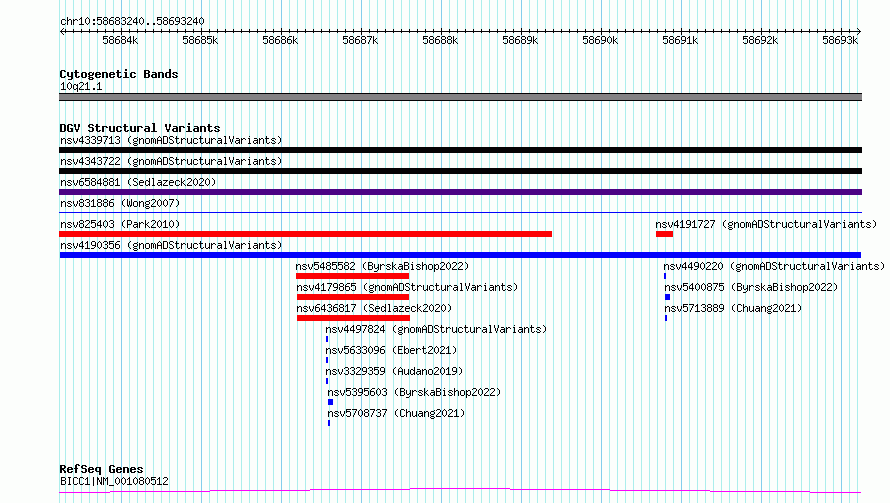
Task: Open variant nsv6436817 (Sedlazeck2020) label
Action: click(x=374, y=308)
